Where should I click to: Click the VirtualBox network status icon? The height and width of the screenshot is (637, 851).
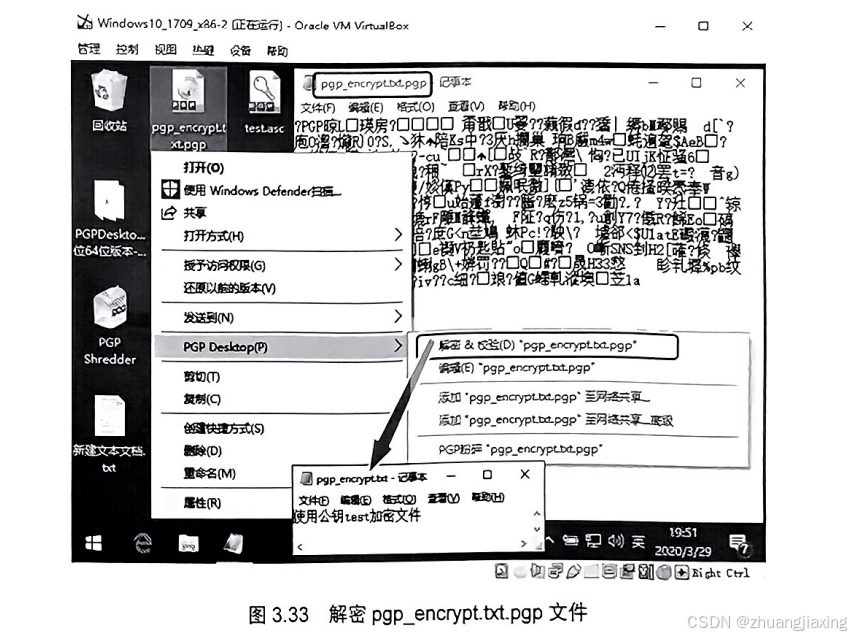click(x=555, y=571)
